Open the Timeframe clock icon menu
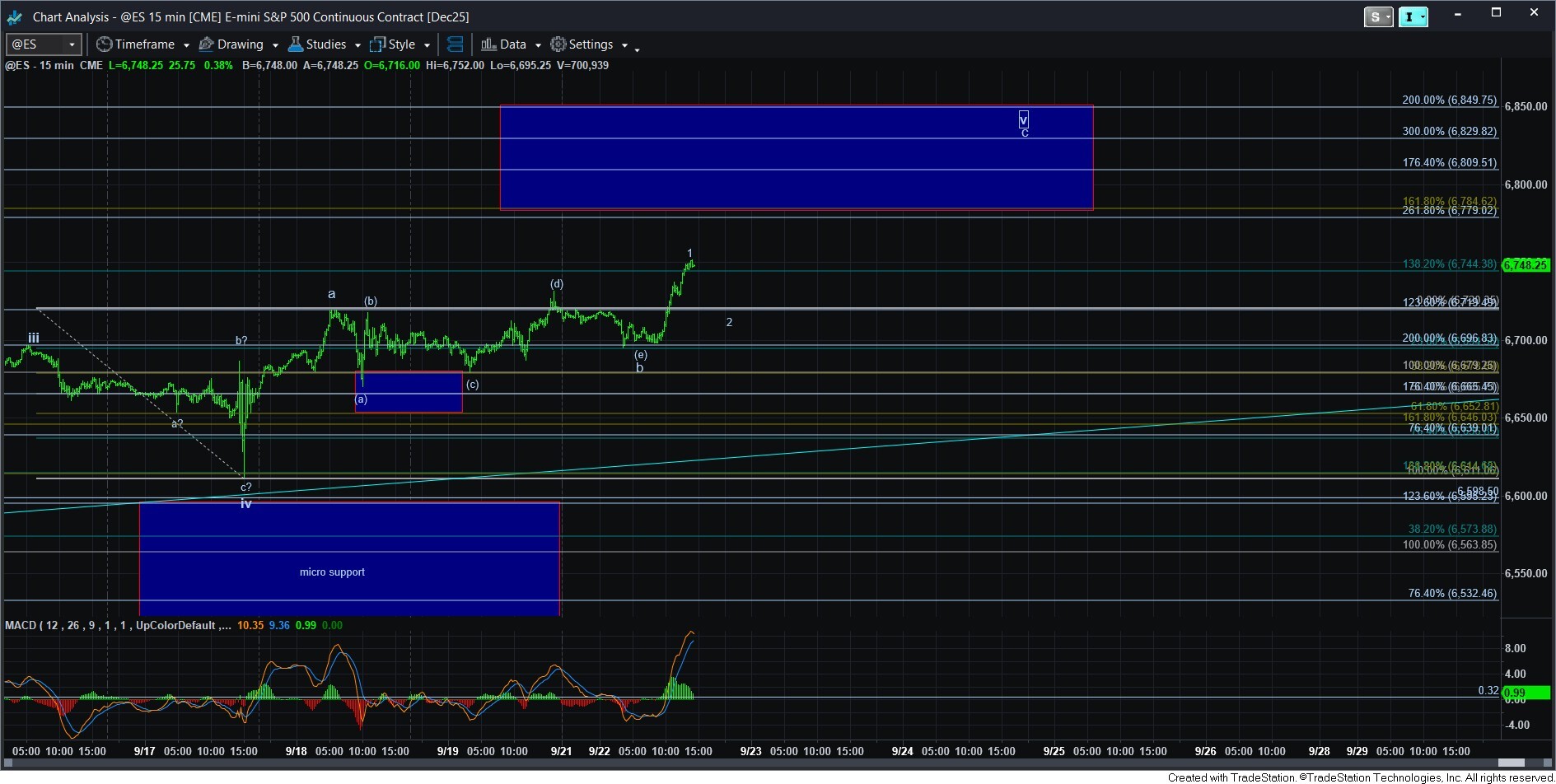Image resolution: width=1556 pixels, height=784 pixels. 104,44
